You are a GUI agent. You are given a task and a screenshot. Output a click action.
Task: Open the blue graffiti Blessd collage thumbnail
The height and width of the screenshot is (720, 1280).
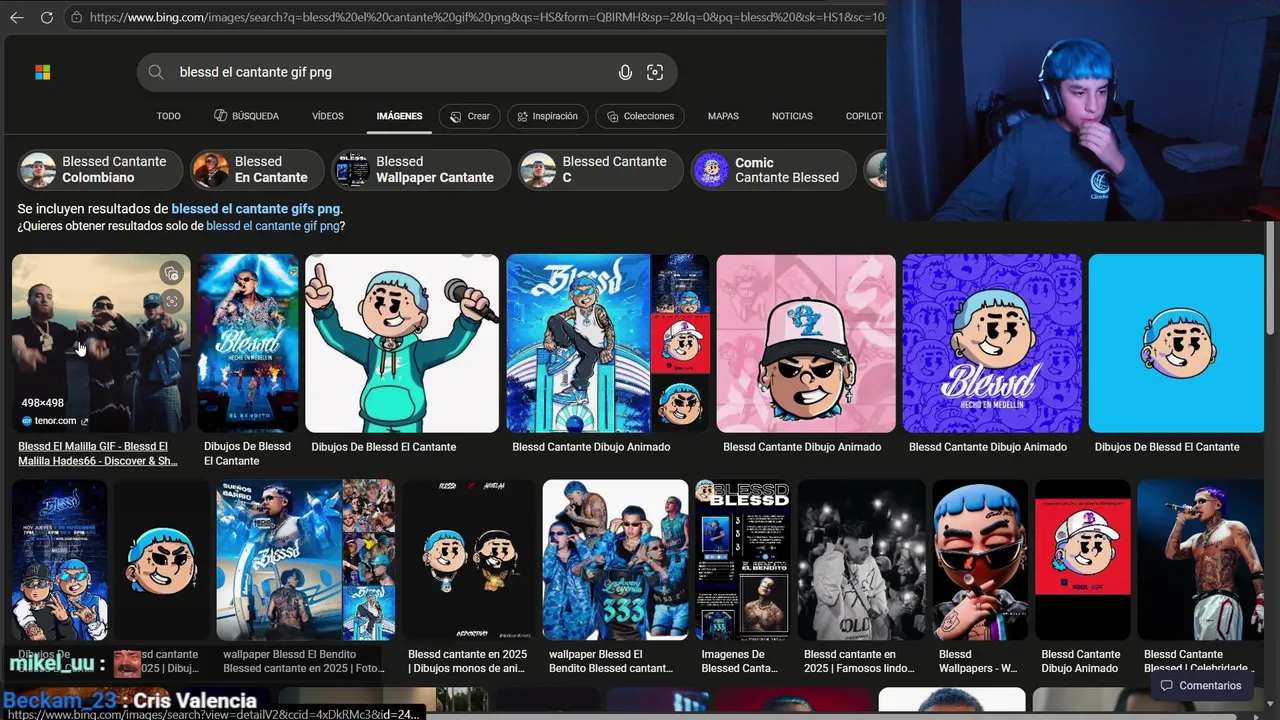608,343
